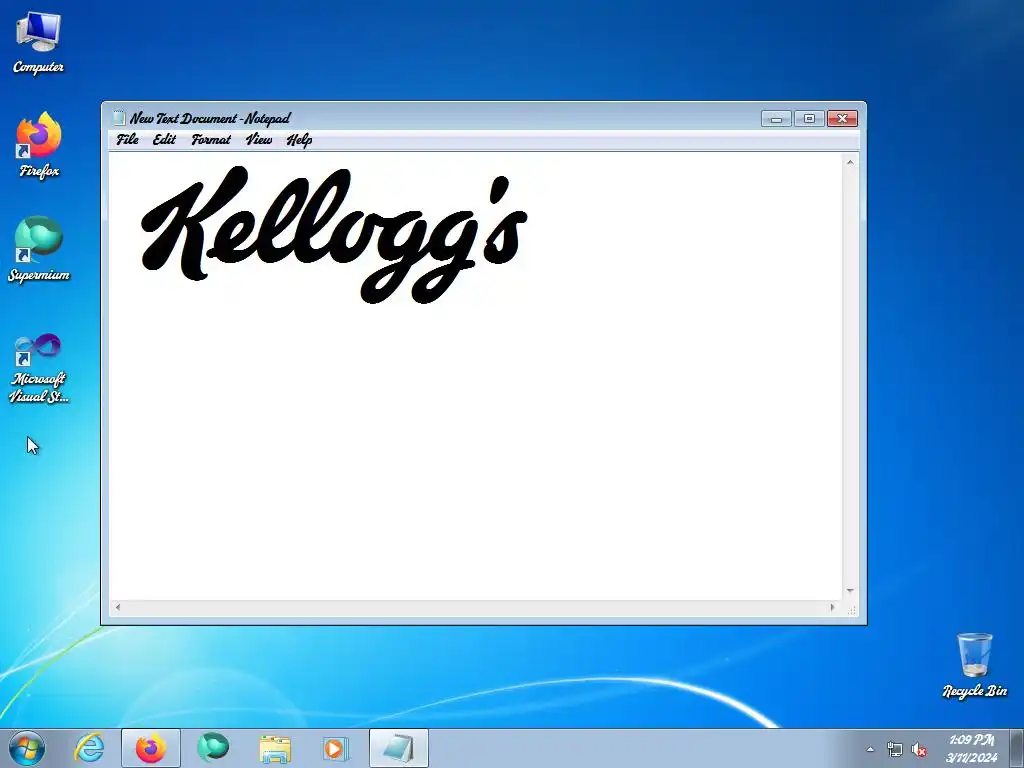Click the Notepad taskbar button
This screenshot has width=1024, height=768.
click(398, 748)
